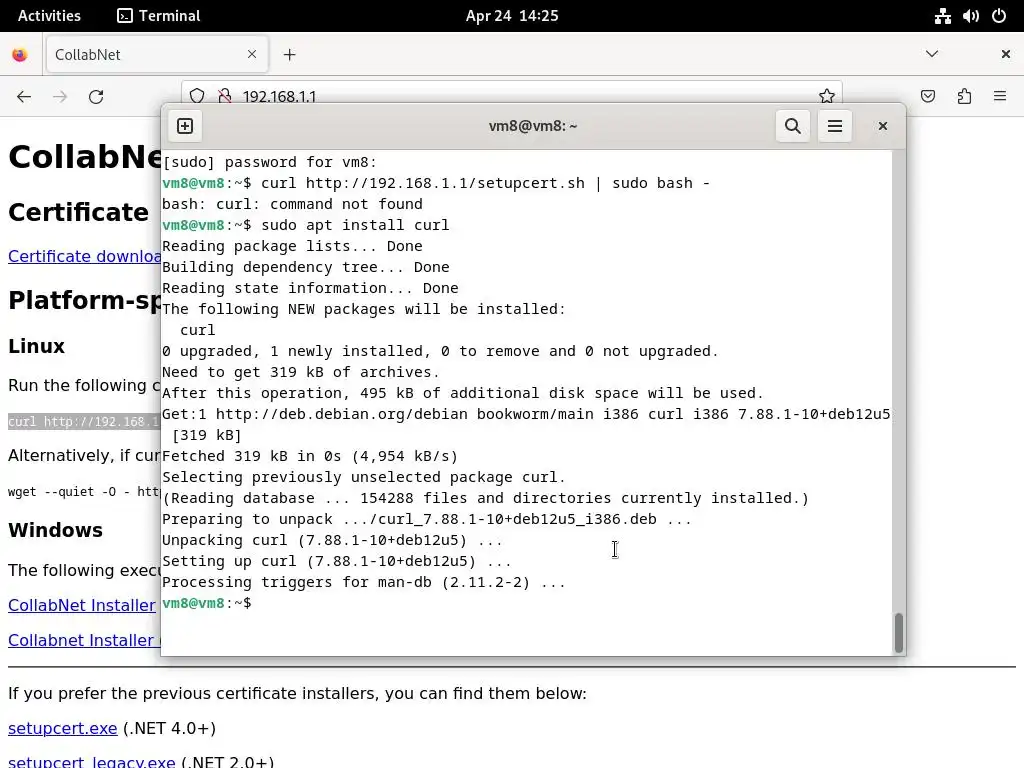Click 'Need to get 319 kB of archives.' line
1024x768 pixels.
(301, 372)
